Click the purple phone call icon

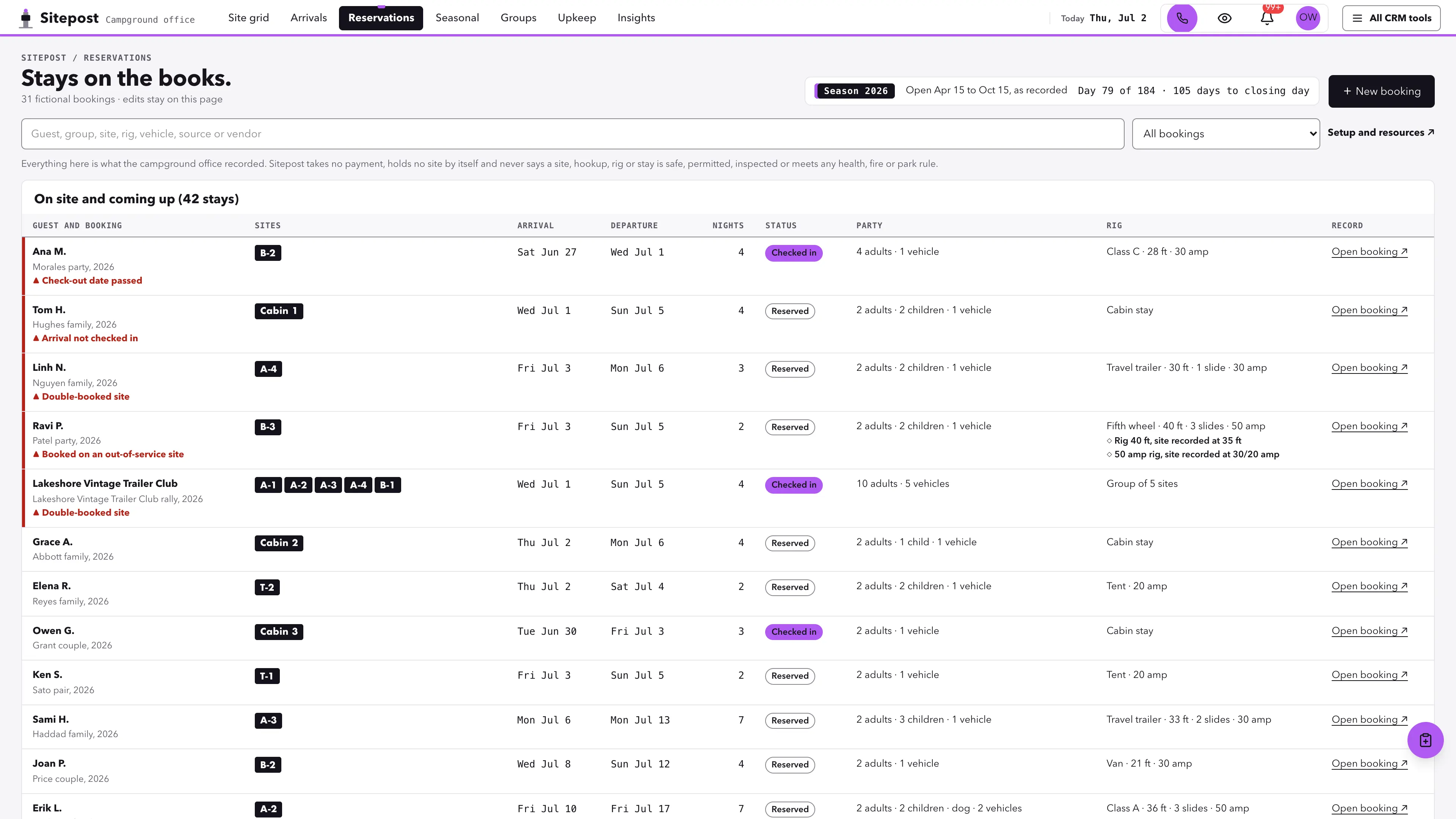point(1182,18)
